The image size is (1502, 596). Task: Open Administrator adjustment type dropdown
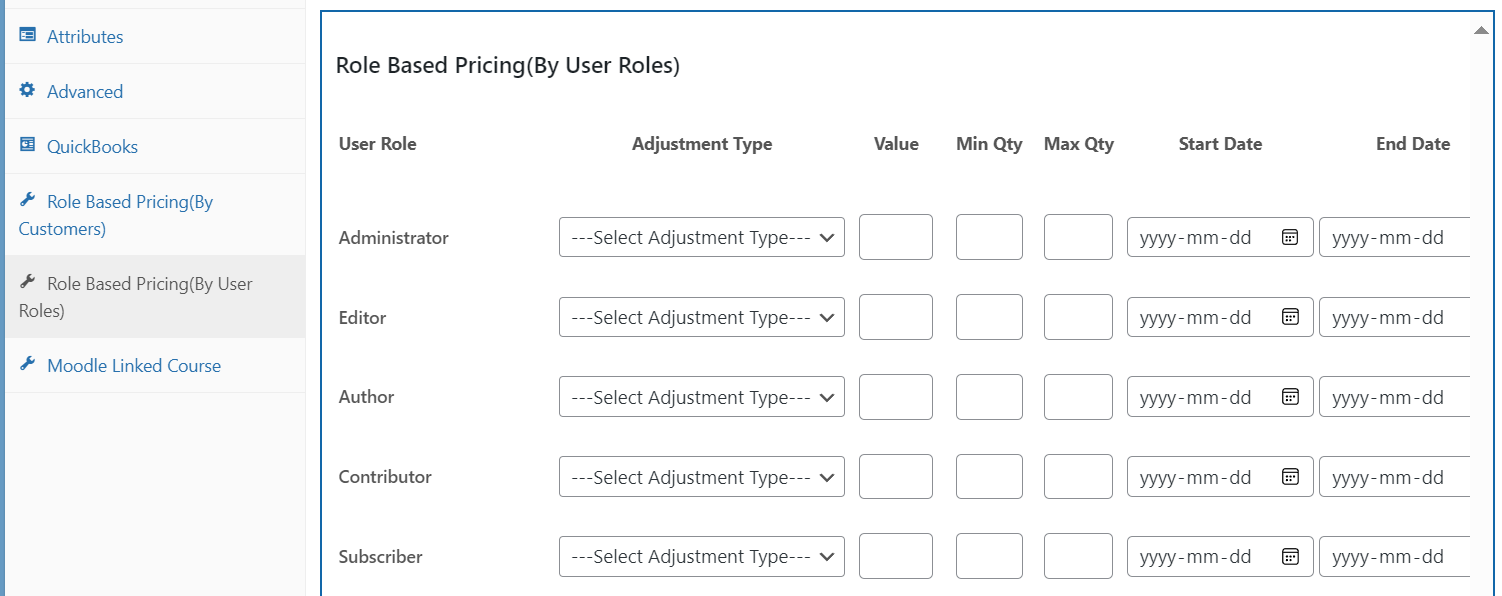[701, 237]
